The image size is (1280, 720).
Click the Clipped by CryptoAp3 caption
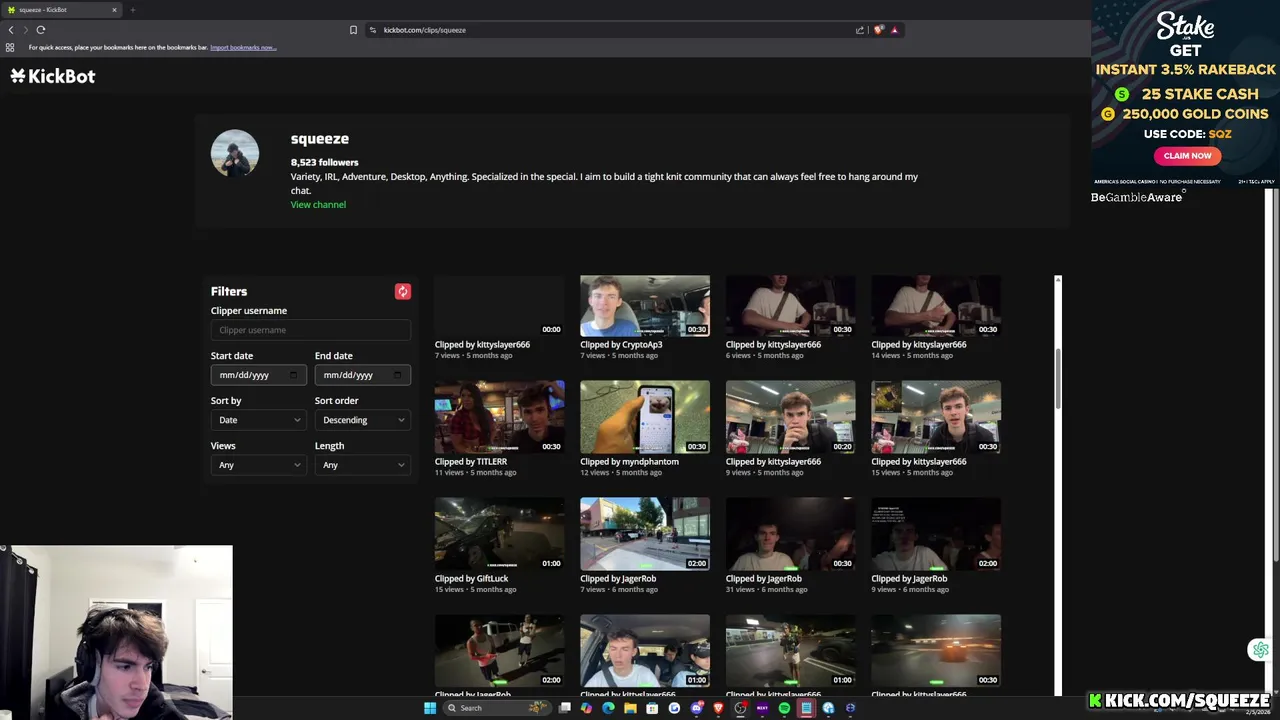click(621, 344)
